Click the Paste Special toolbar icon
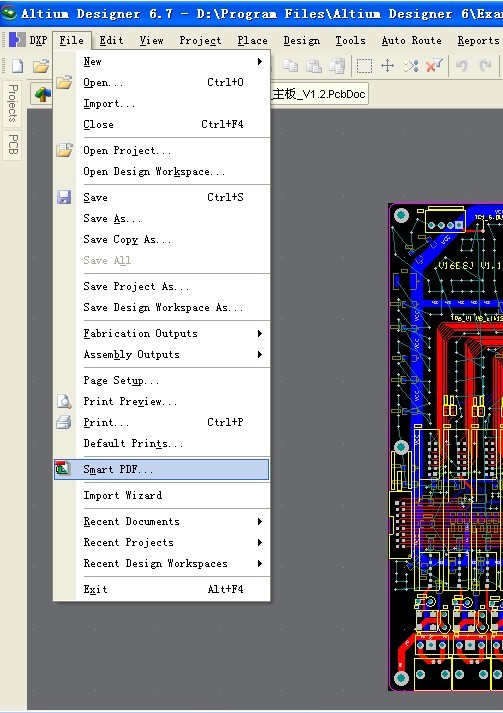This screenshot has width=503, height=713. (x=337, y=66)
